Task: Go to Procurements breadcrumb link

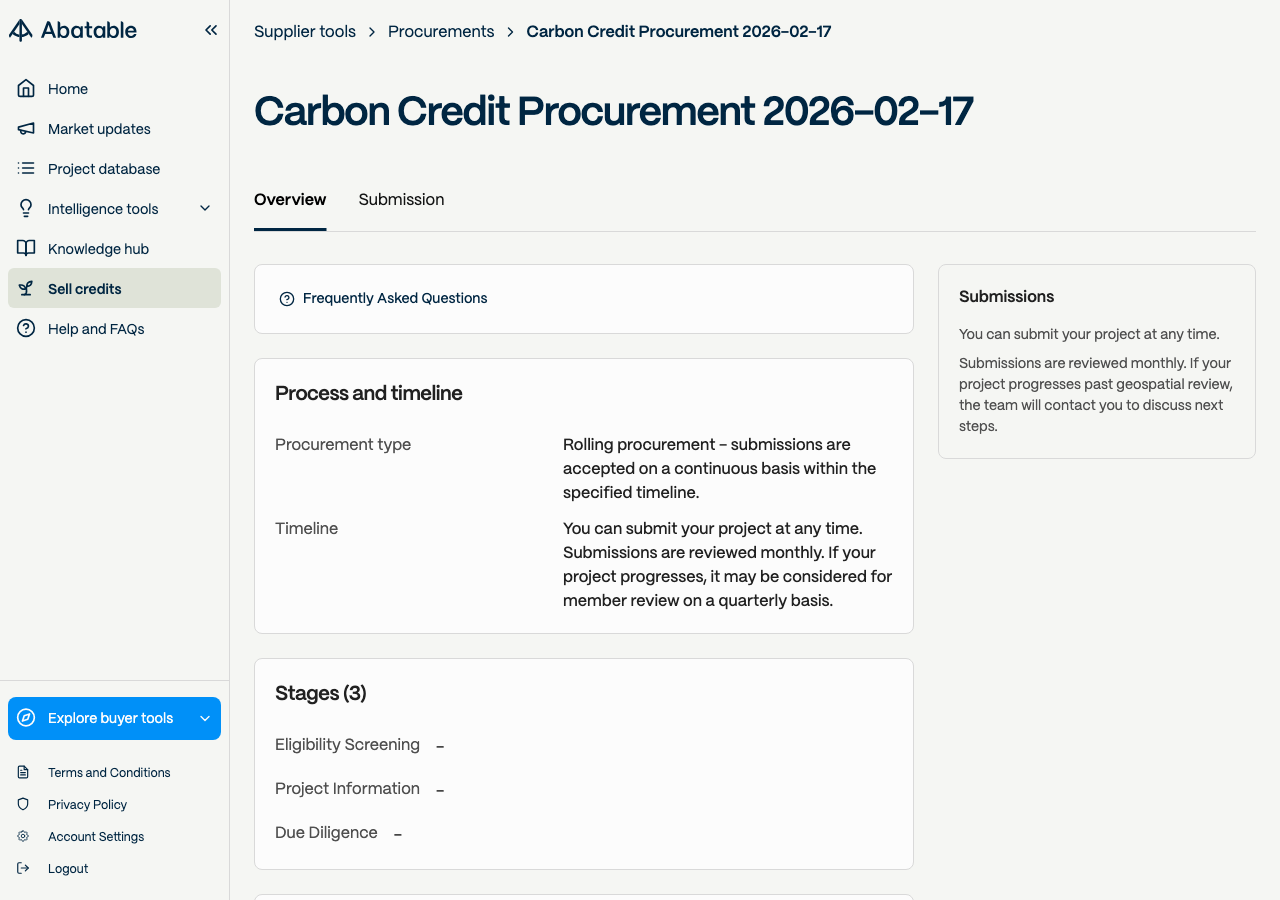Action: (x=441, y=31)
